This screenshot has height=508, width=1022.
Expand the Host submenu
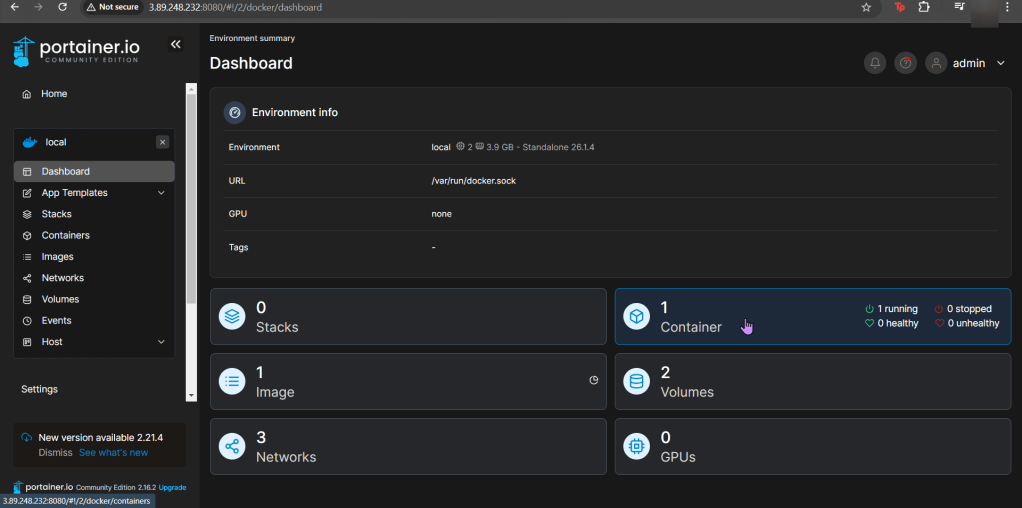[x=161, y=342]
